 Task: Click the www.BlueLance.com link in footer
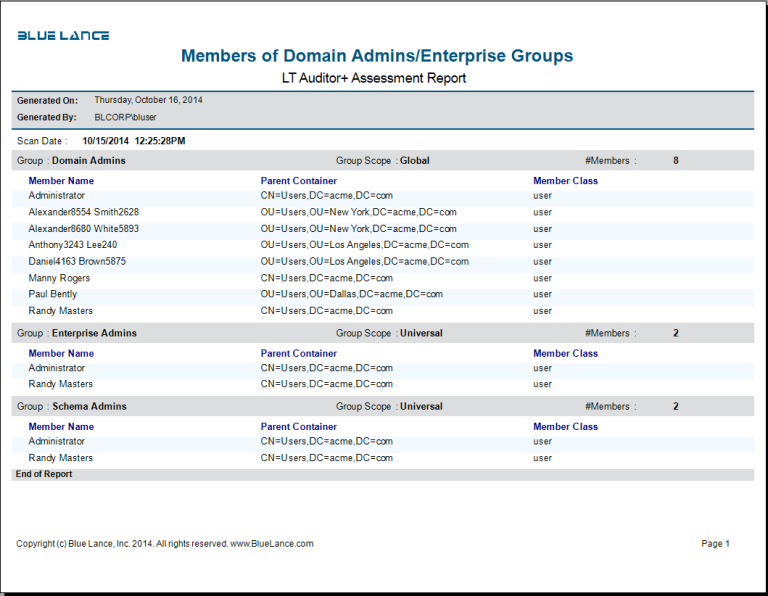(x=271, y=544)
